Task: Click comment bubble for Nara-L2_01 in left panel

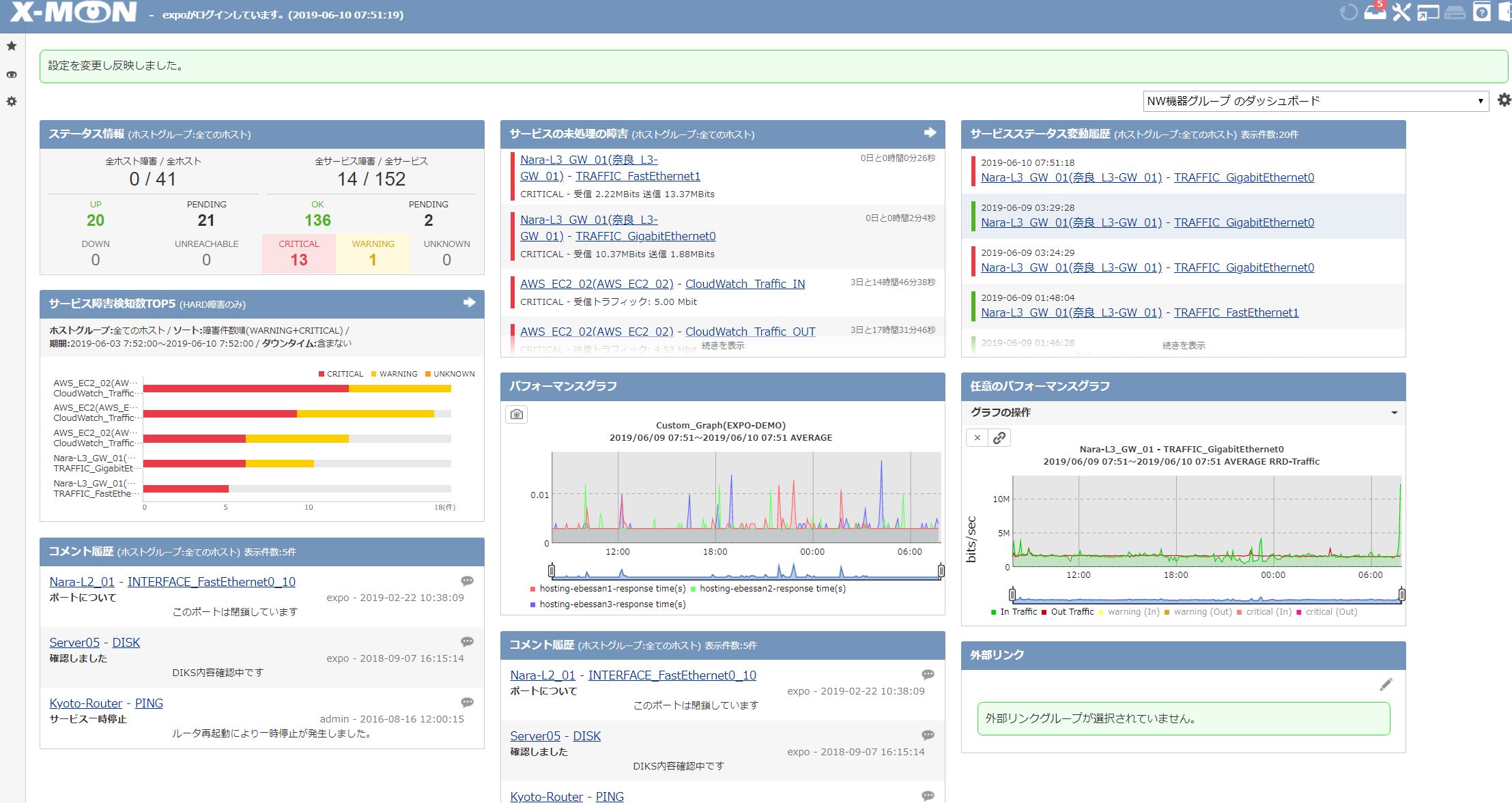Action: [x=467, y=581]
